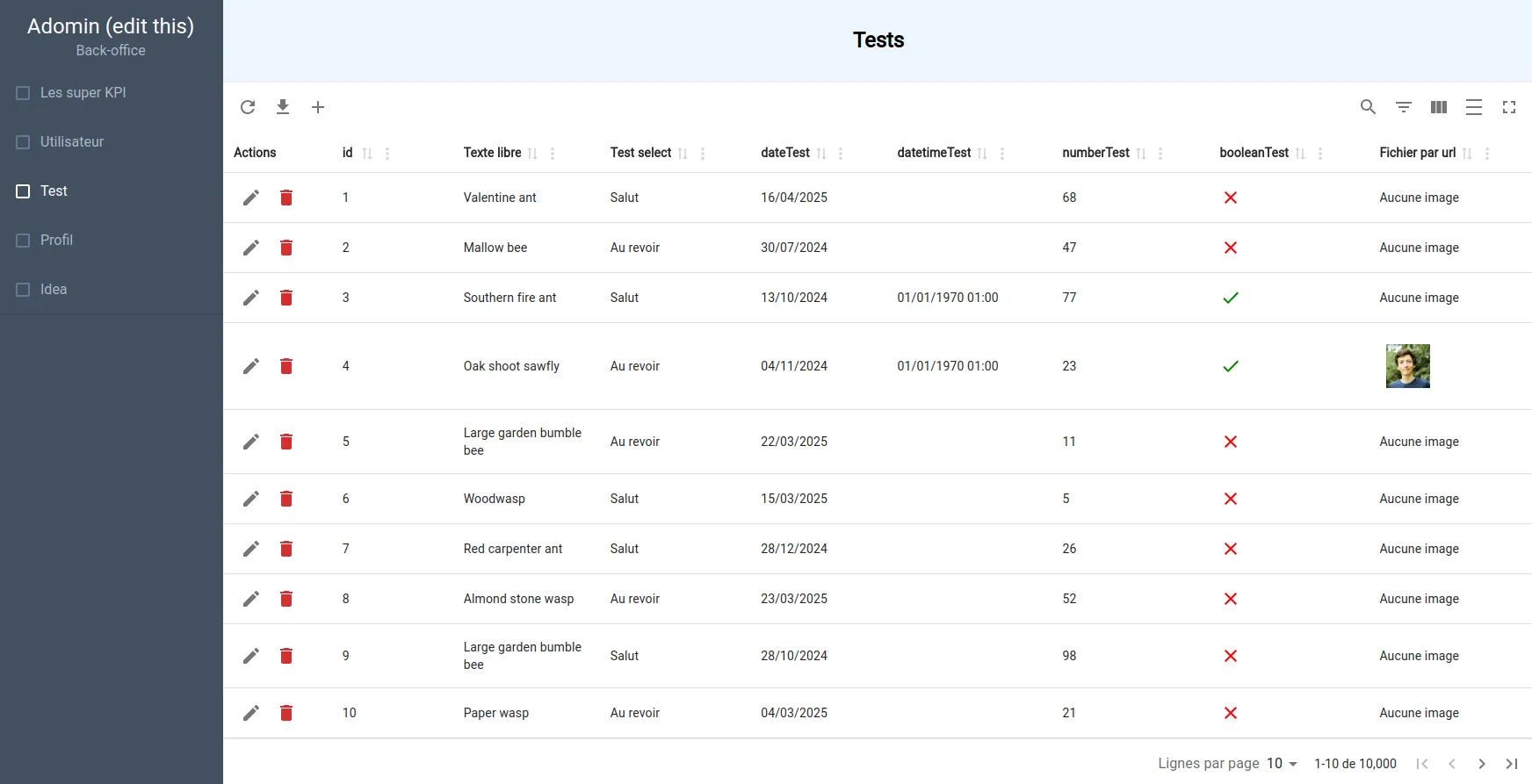Delete row with id 5
This screenshot has width=1532, height=784.
coord(286,442)
